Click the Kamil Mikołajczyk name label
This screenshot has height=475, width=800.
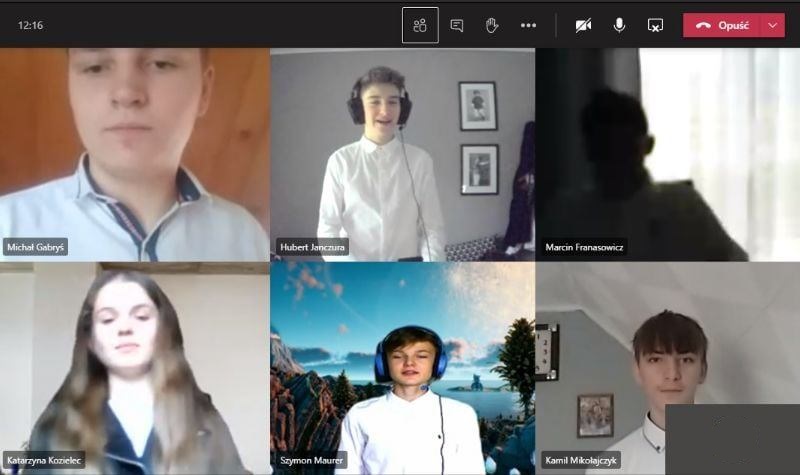(581, 460)
